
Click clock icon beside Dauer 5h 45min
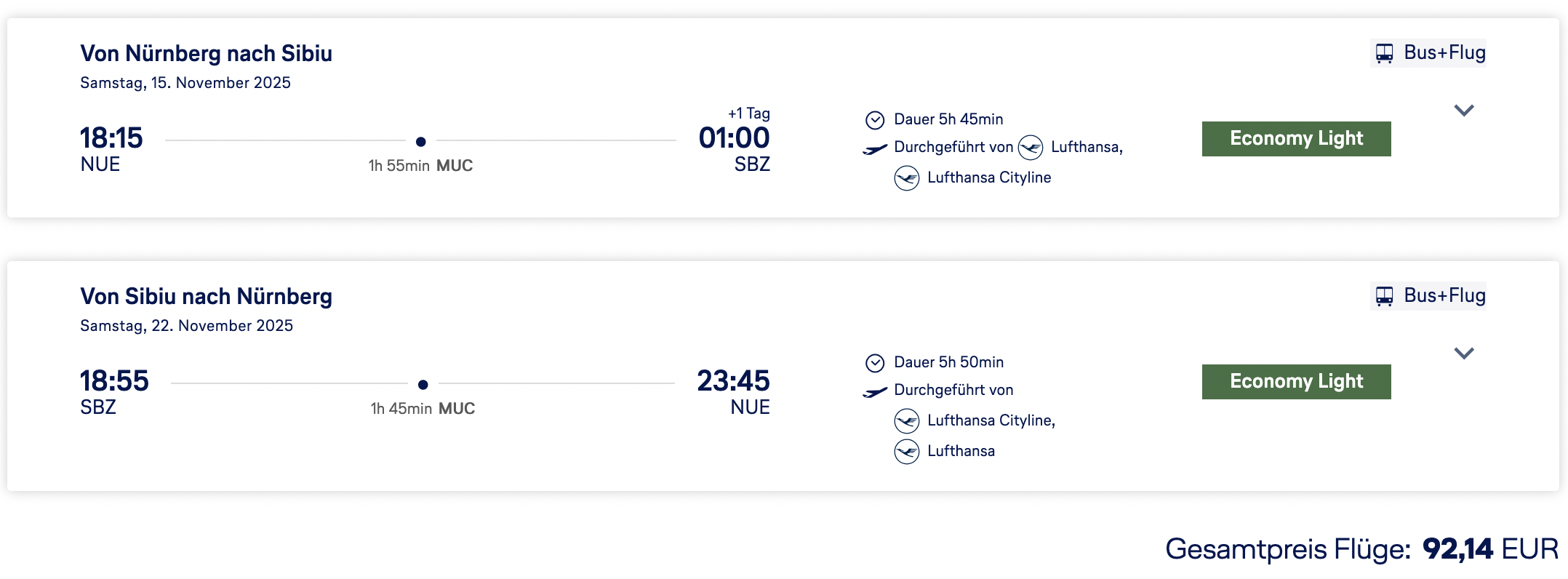pos(875,120)
